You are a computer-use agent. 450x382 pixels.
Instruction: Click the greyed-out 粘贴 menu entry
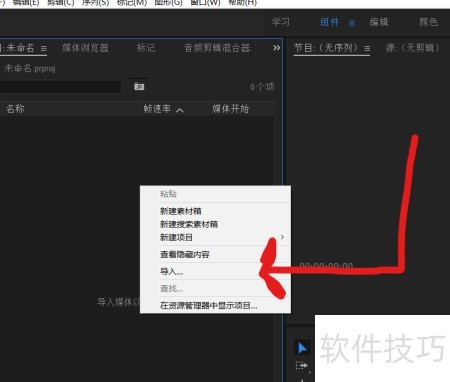(215, 194)
